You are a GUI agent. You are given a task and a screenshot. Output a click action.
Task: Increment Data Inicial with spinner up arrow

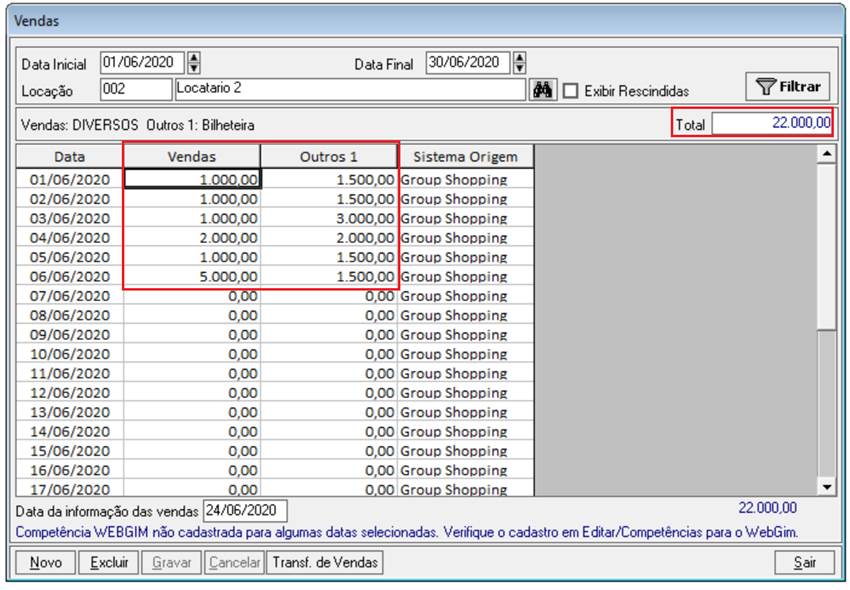point(194,57)
